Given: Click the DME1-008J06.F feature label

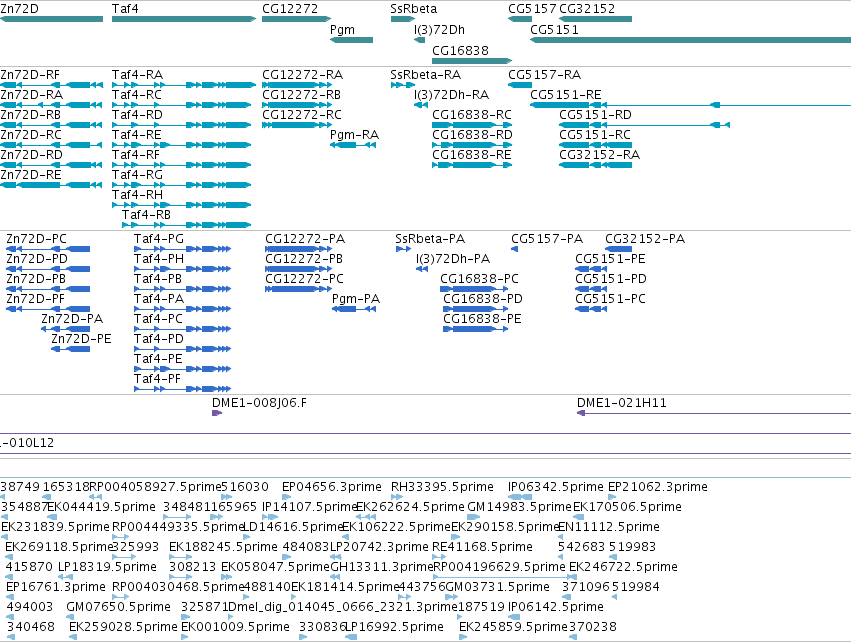Looking at the screenshot, I should click(259, 403).
